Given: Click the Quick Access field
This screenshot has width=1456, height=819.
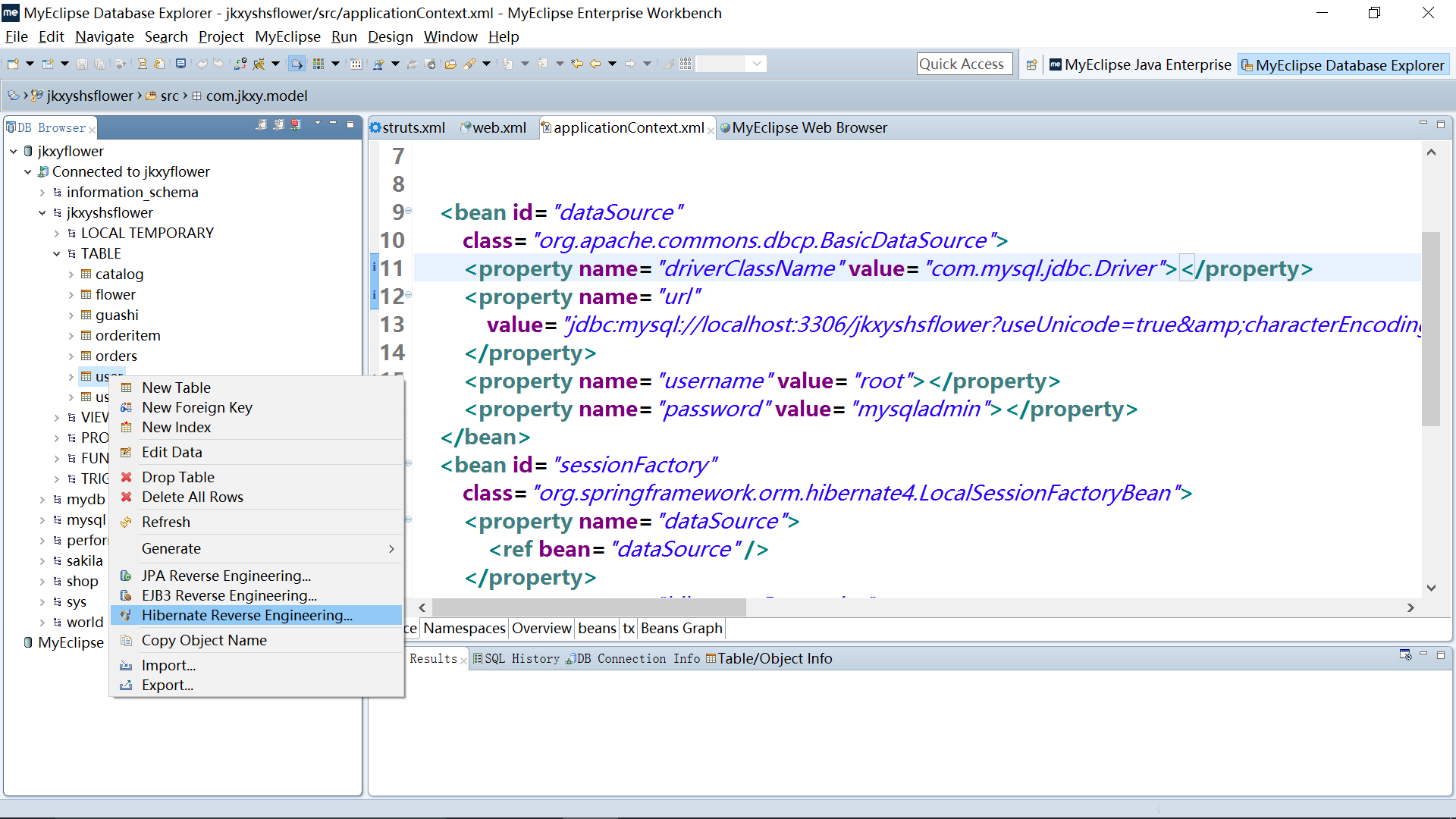Looking at the screenshot, I should point(965,64).
